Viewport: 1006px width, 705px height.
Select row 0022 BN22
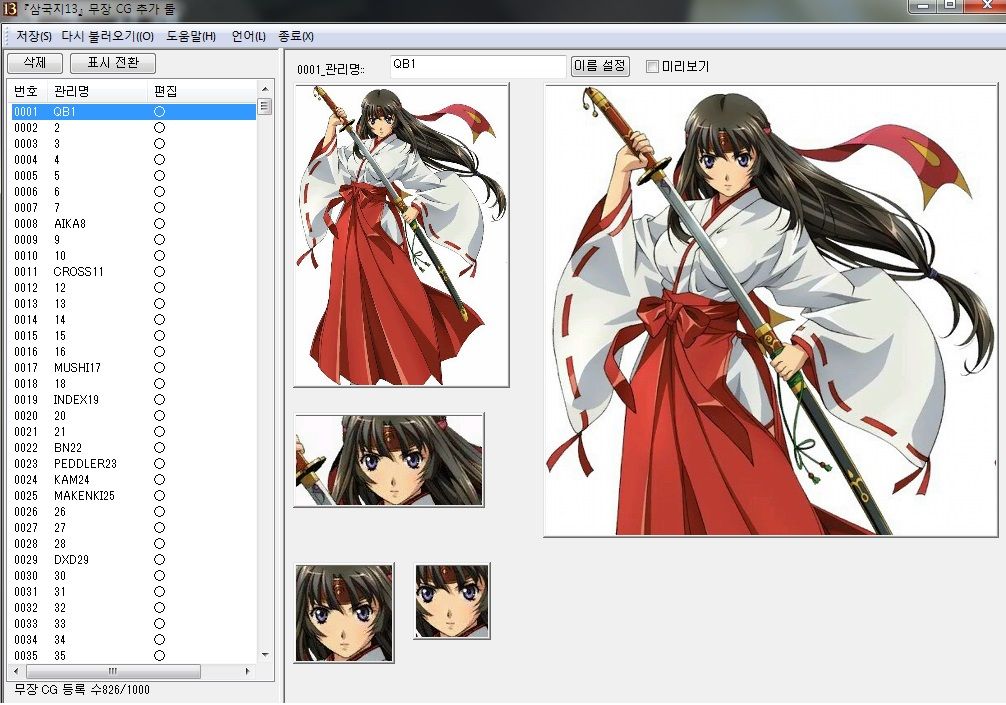(x=133, y=448)
